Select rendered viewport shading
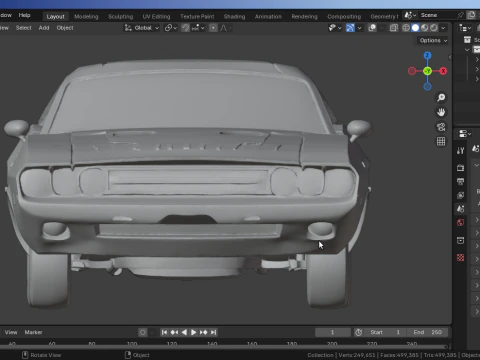The width and height of the screenshot is (480, 360). tap(434, 28)
